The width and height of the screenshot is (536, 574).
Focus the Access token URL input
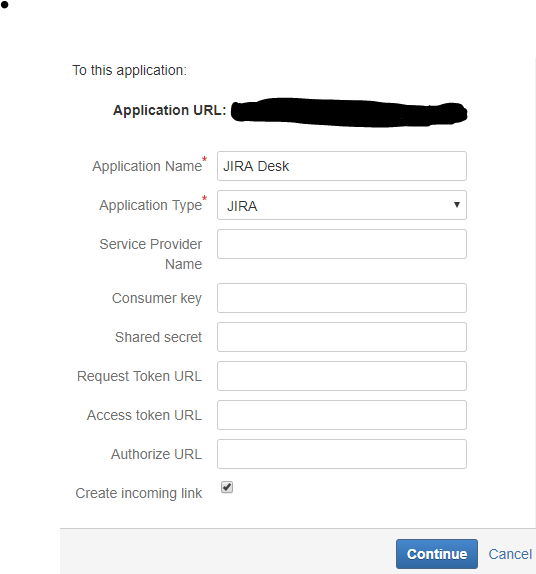(x=342, y=415)
